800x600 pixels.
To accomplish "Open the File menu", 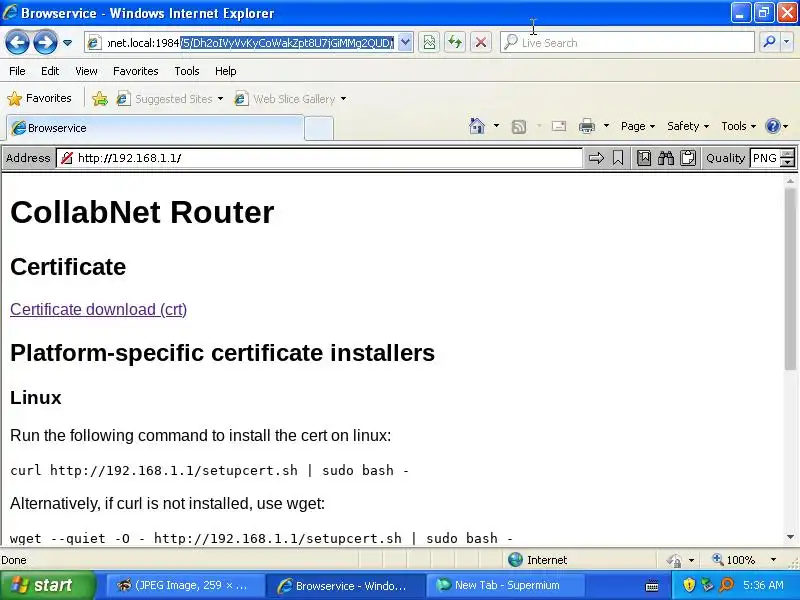I will (x=17, y=71).
